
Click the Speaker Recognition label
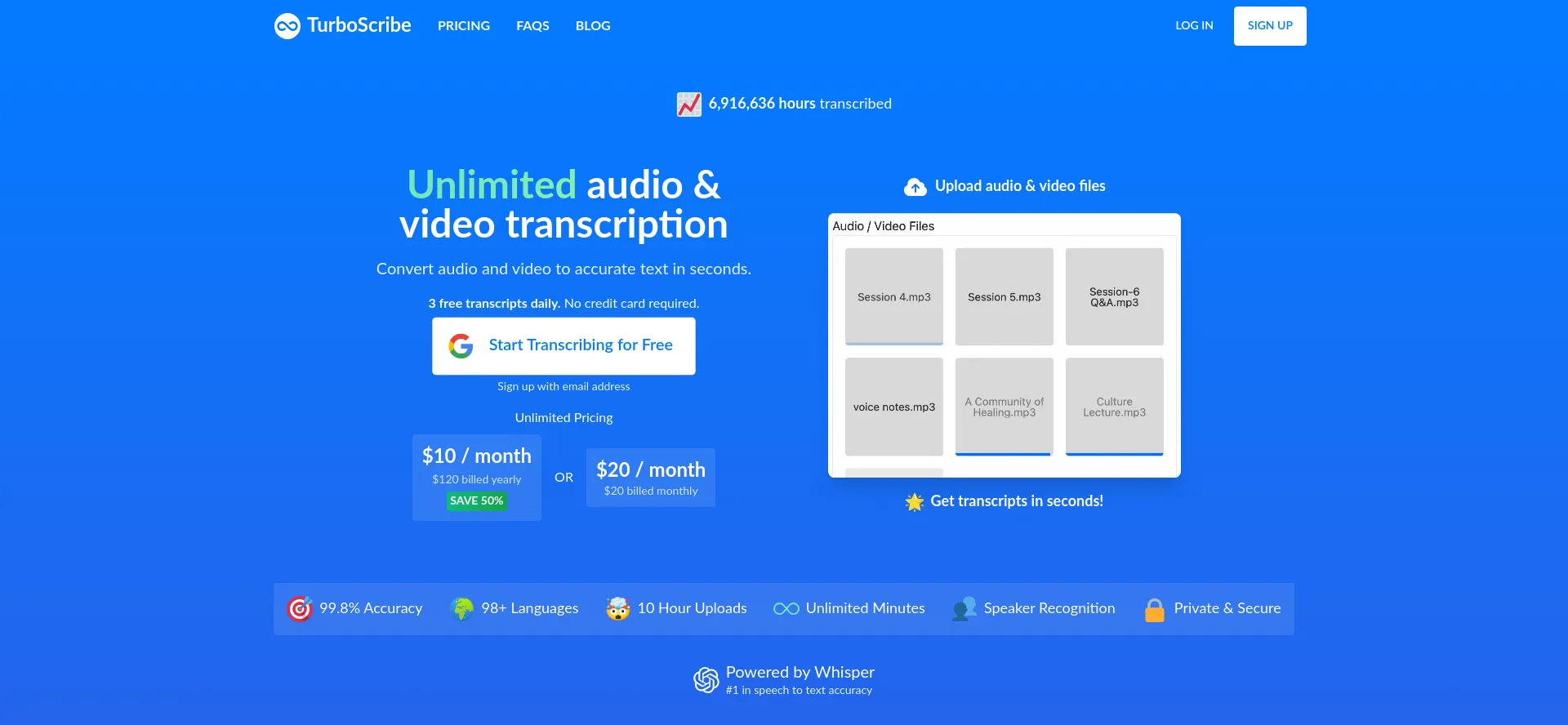point(1049,608)
